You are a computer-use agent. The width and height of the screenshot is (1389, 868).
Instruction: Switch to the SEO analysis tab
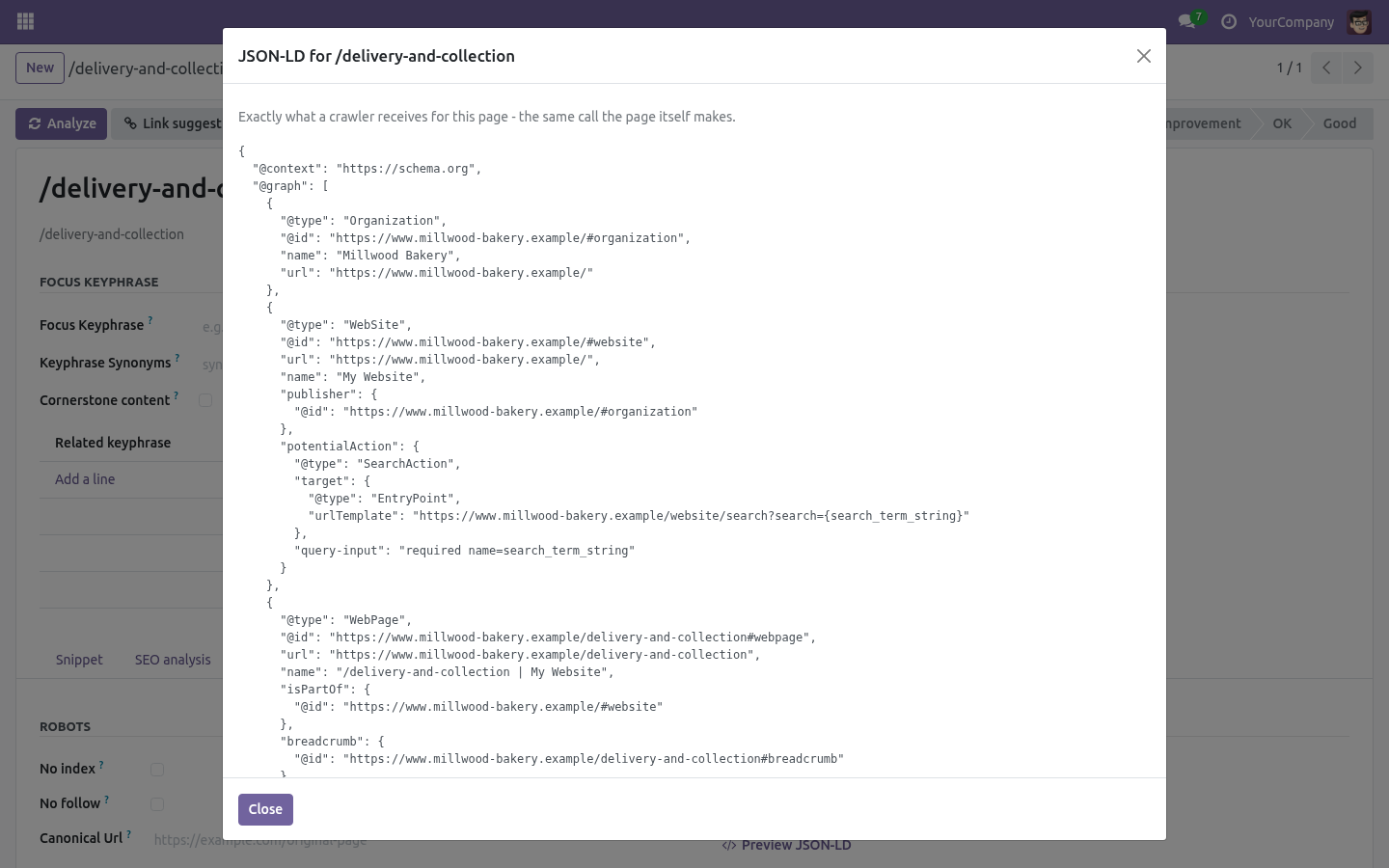tap(173, 660)
